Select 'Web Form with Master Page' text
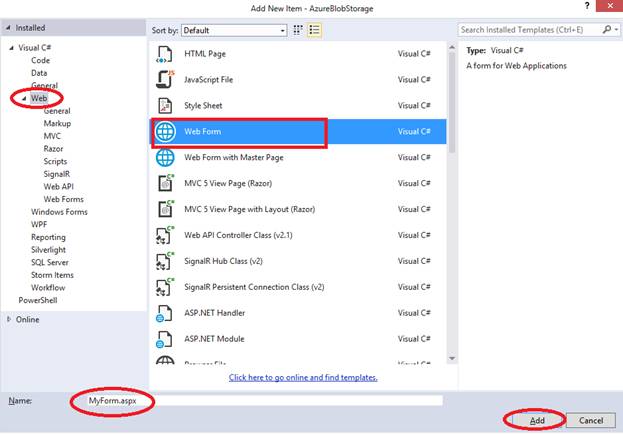 tap(234, 157)
